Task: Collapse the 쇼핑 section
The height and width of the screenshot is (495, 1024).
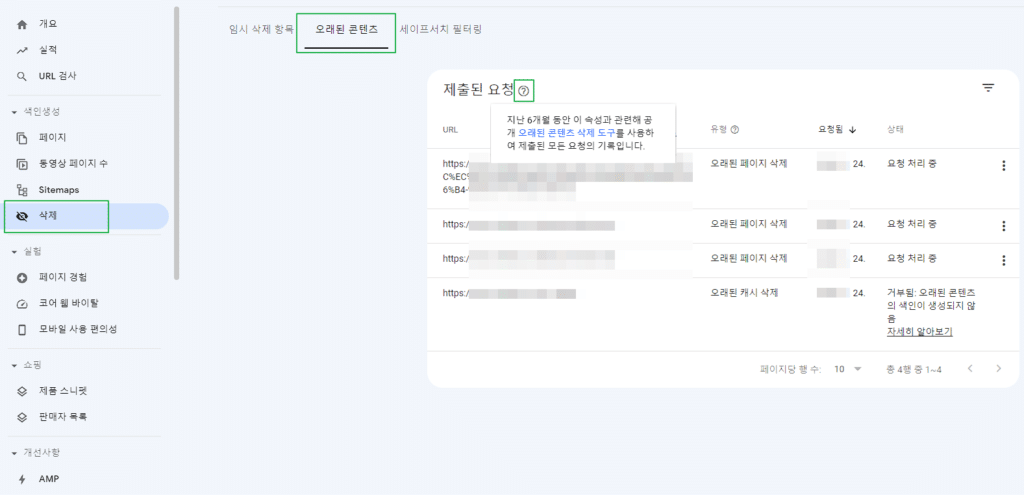Action: 14,365
